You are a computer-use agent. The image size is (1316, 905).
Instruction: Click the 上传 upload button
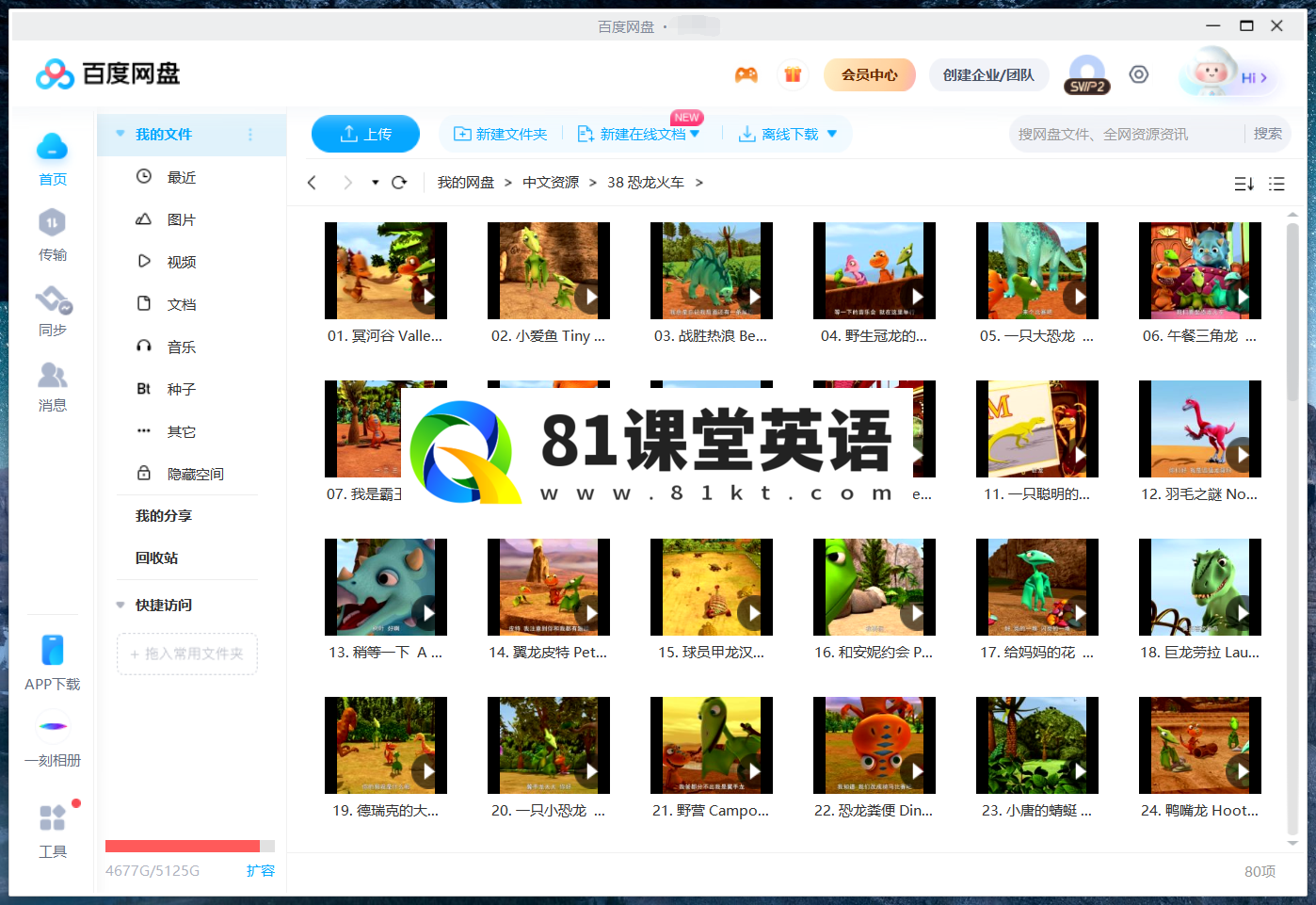point(365,134)
